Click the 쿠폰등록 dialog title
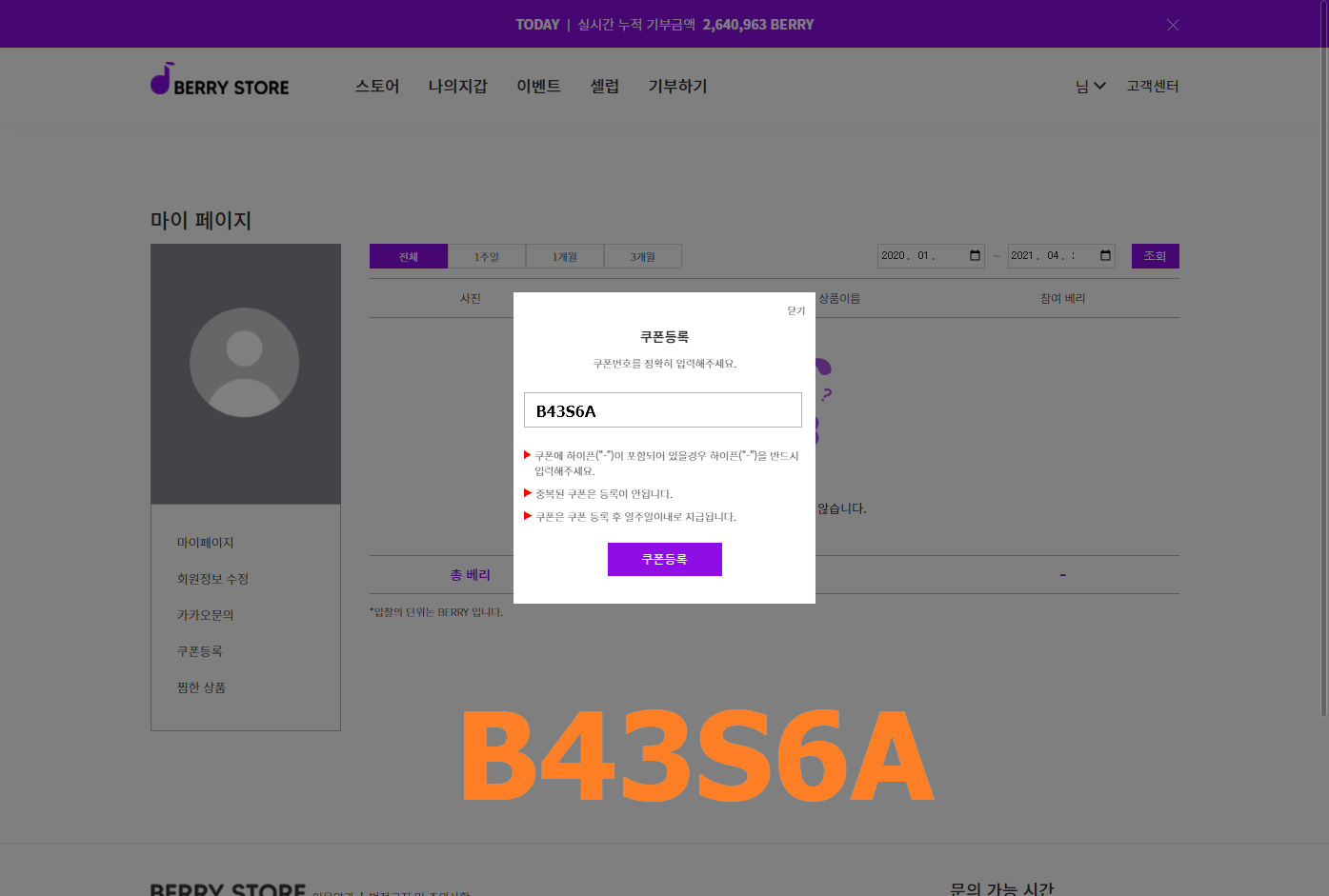 pos(664,337)
